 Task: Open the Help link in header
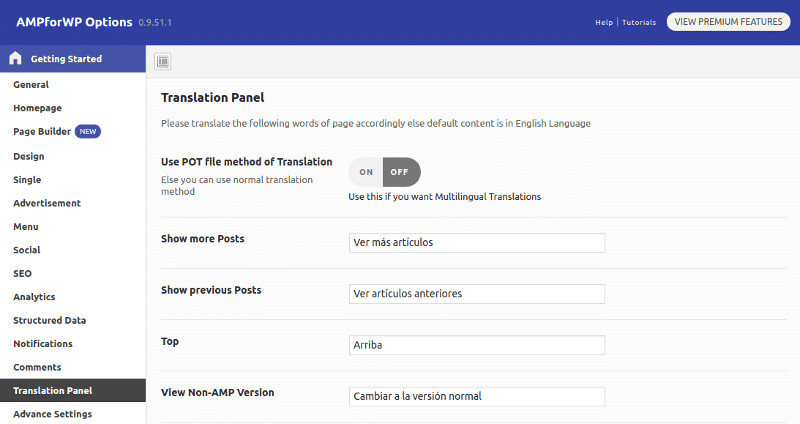[x=604, y=22]
